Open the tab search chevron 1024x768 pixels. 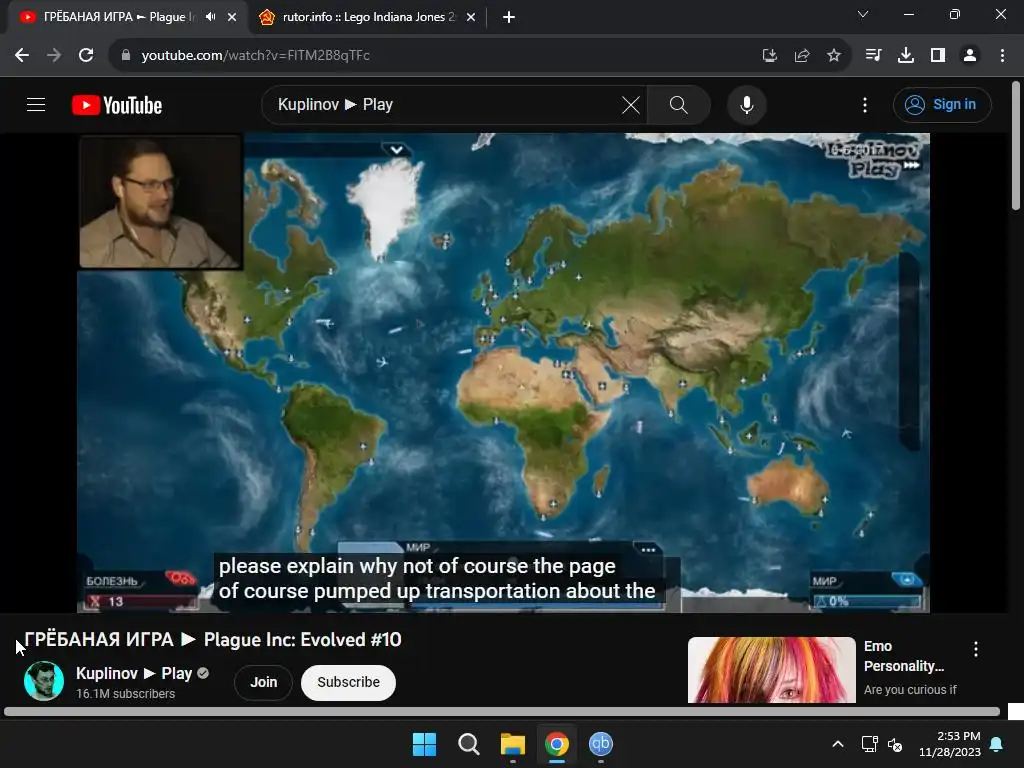863,14
